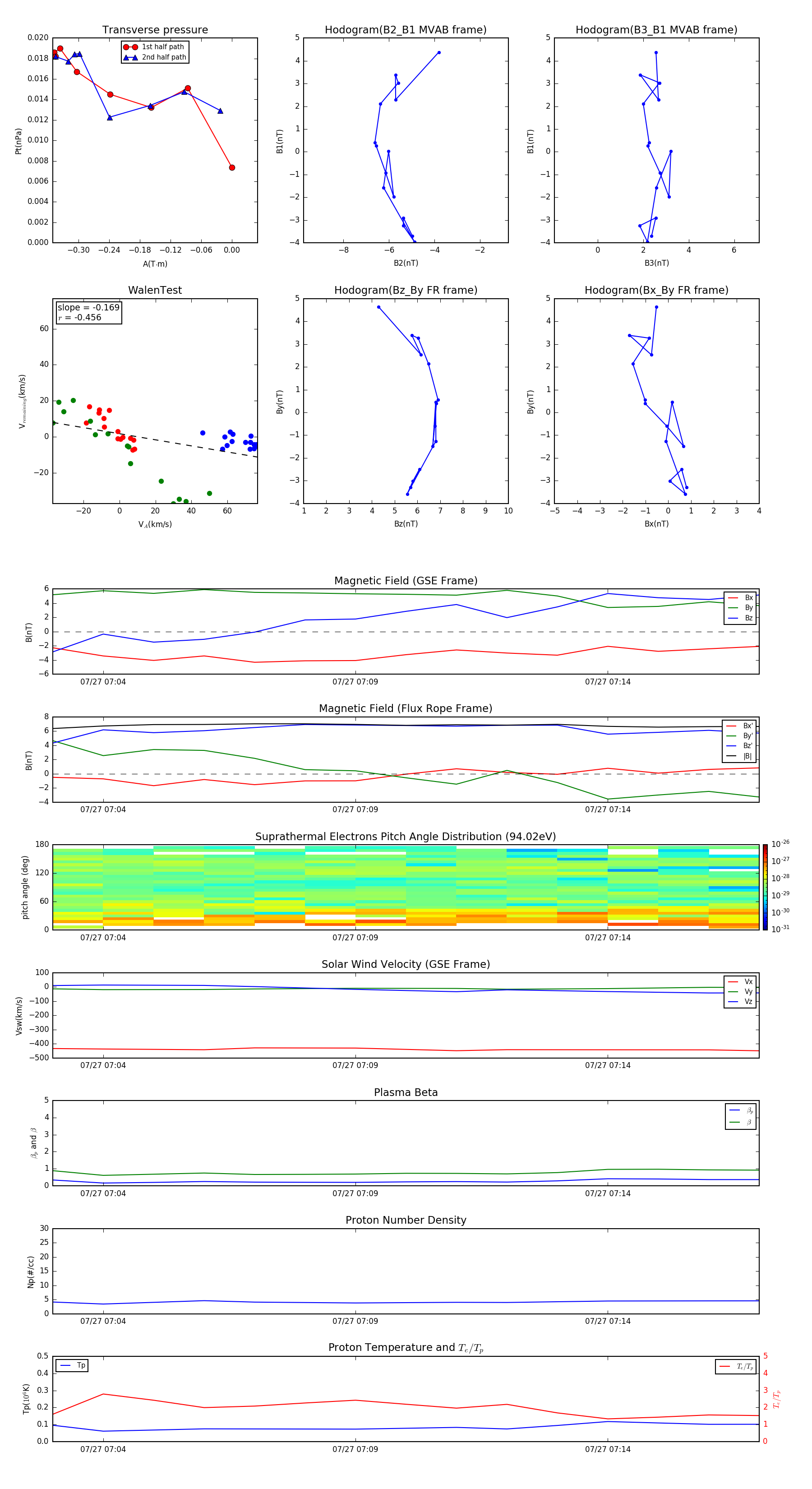This screenshot has width=812, height=1489.
Task: Click the 'Bx' entry in GSE legend
Action: click(x=740, y=598)
